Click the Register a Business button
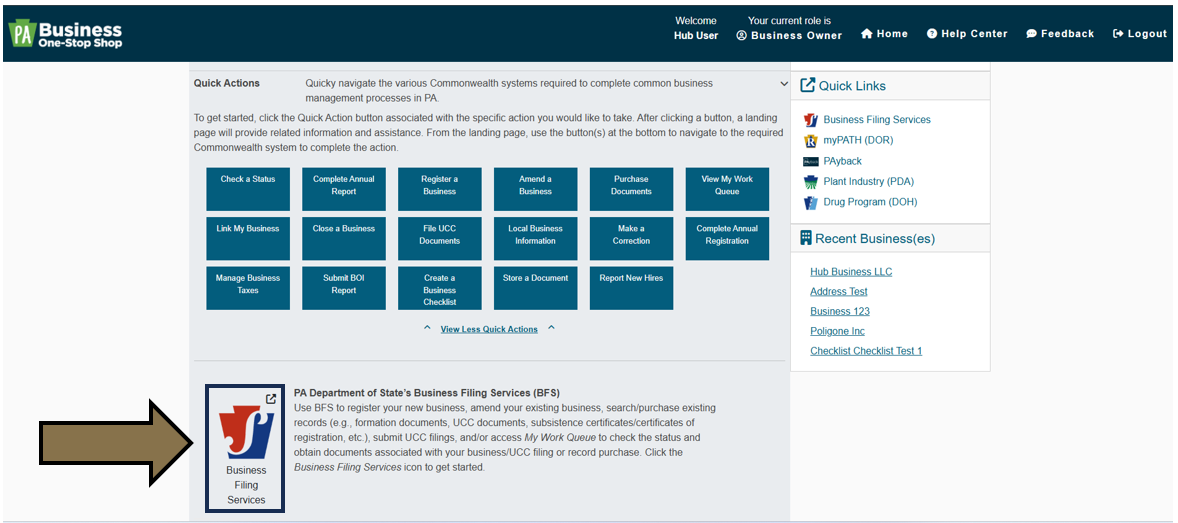This screenshot has height=523, width=1178. click(x=439, y=189)
